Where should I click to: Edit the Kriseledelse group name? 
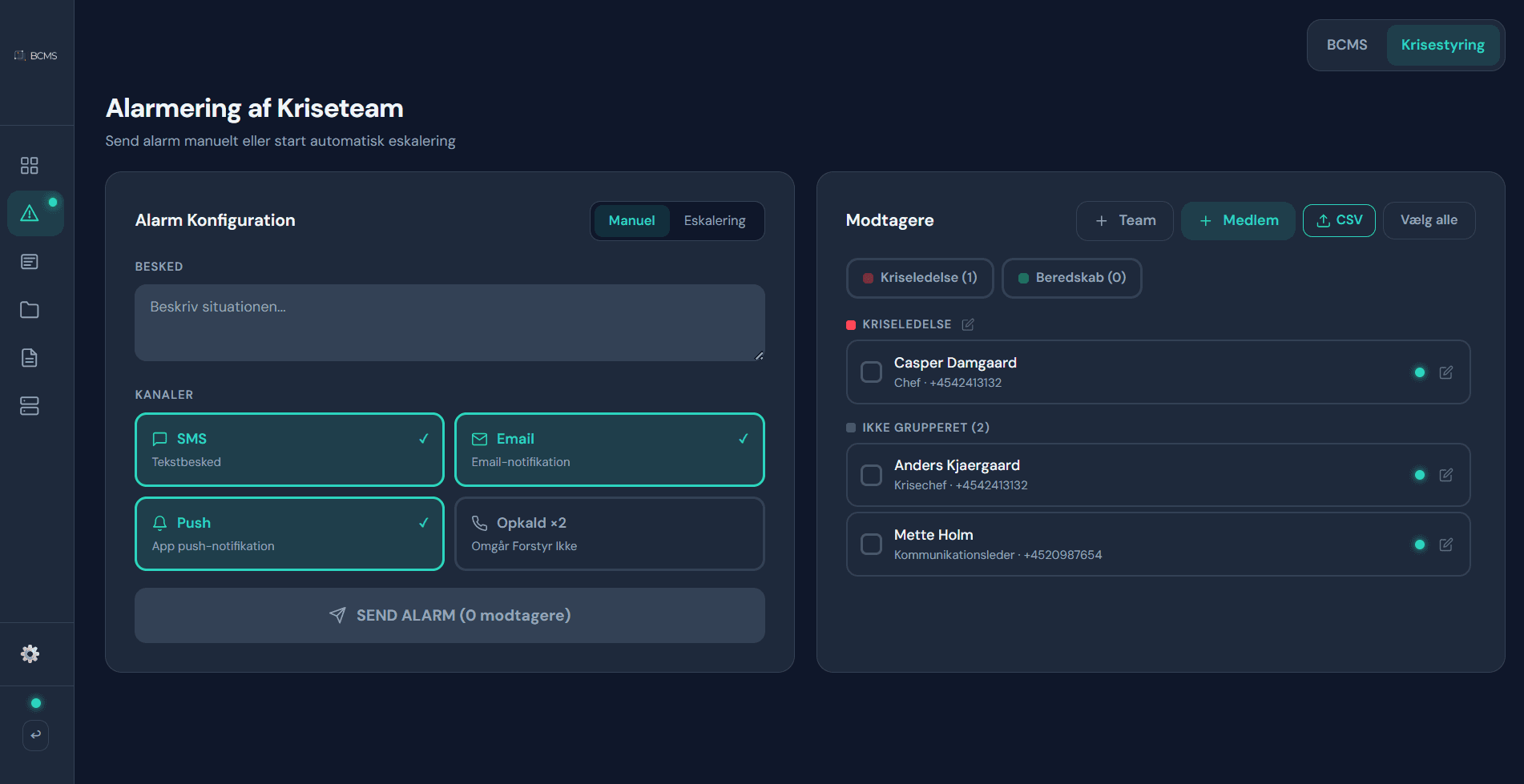pyautogui.click(x=968, y=324)
